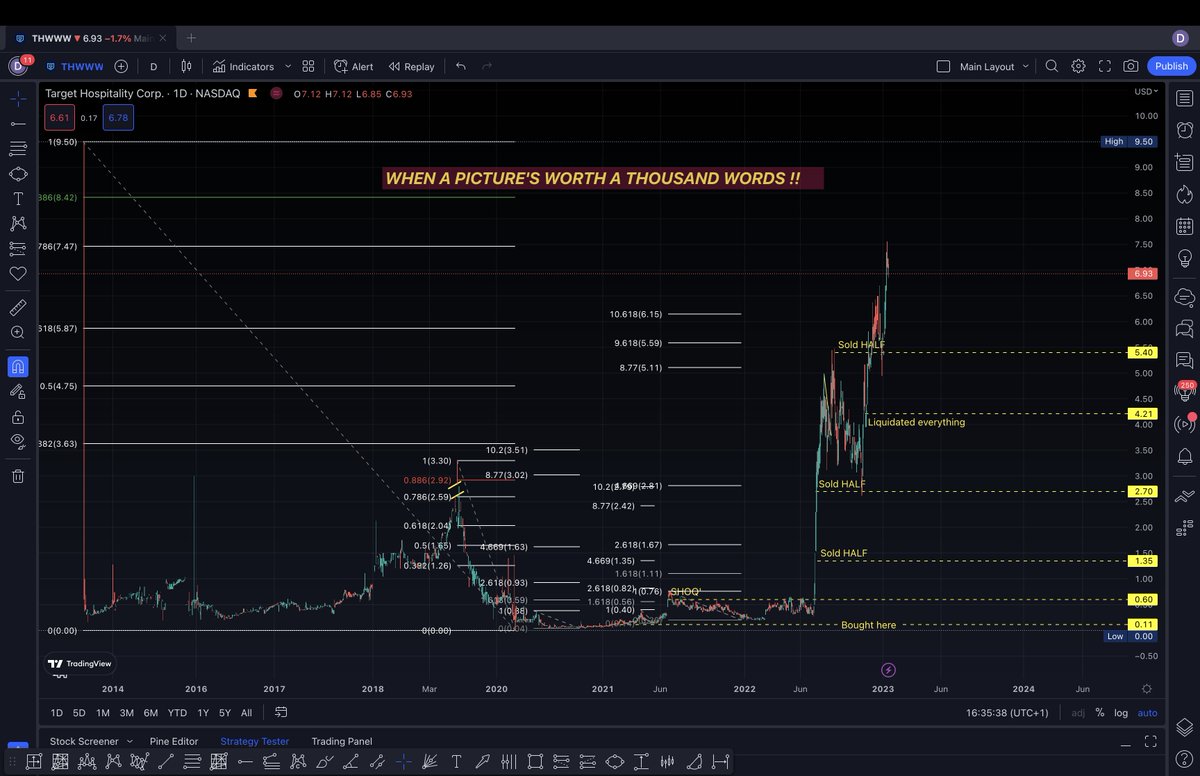
Task: Open a new browser tab with plus
Action: tap(191, 38)
